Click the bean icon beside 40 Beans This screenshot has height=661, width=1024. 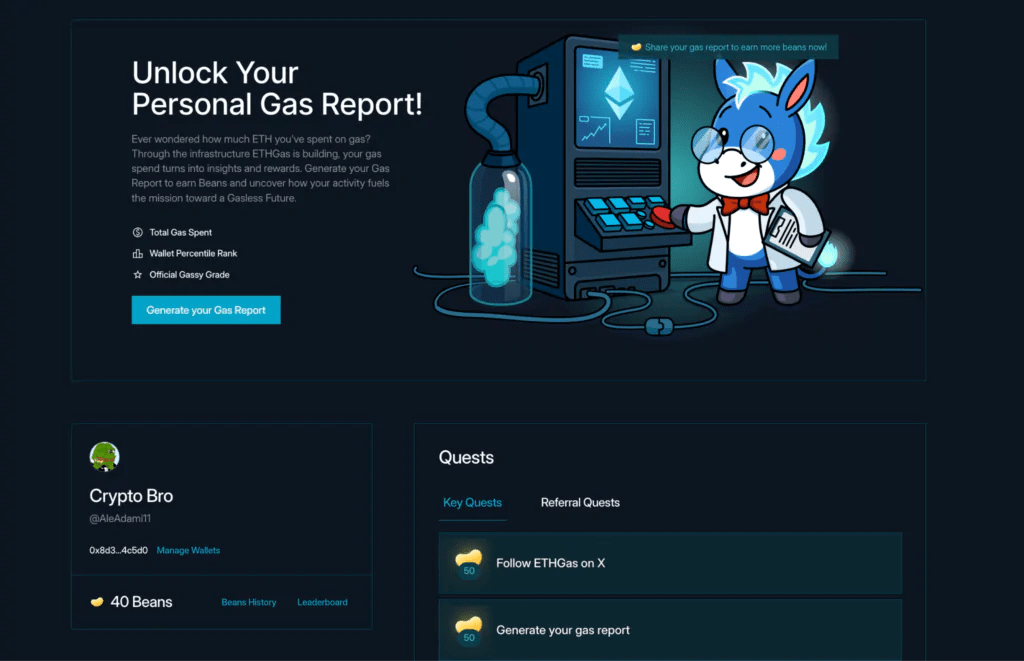pyautogui.click(x=97, y=602)
